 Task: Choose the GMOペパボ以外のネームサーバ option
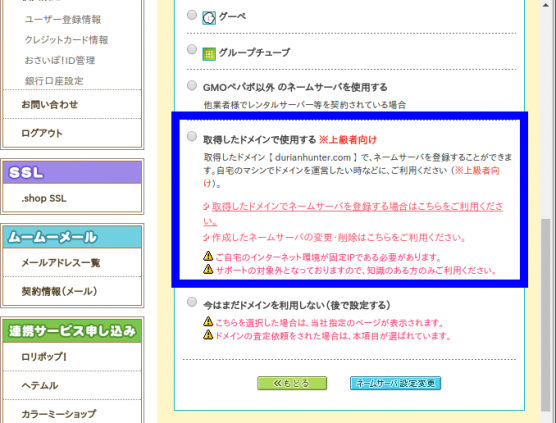tap(192, 85)
